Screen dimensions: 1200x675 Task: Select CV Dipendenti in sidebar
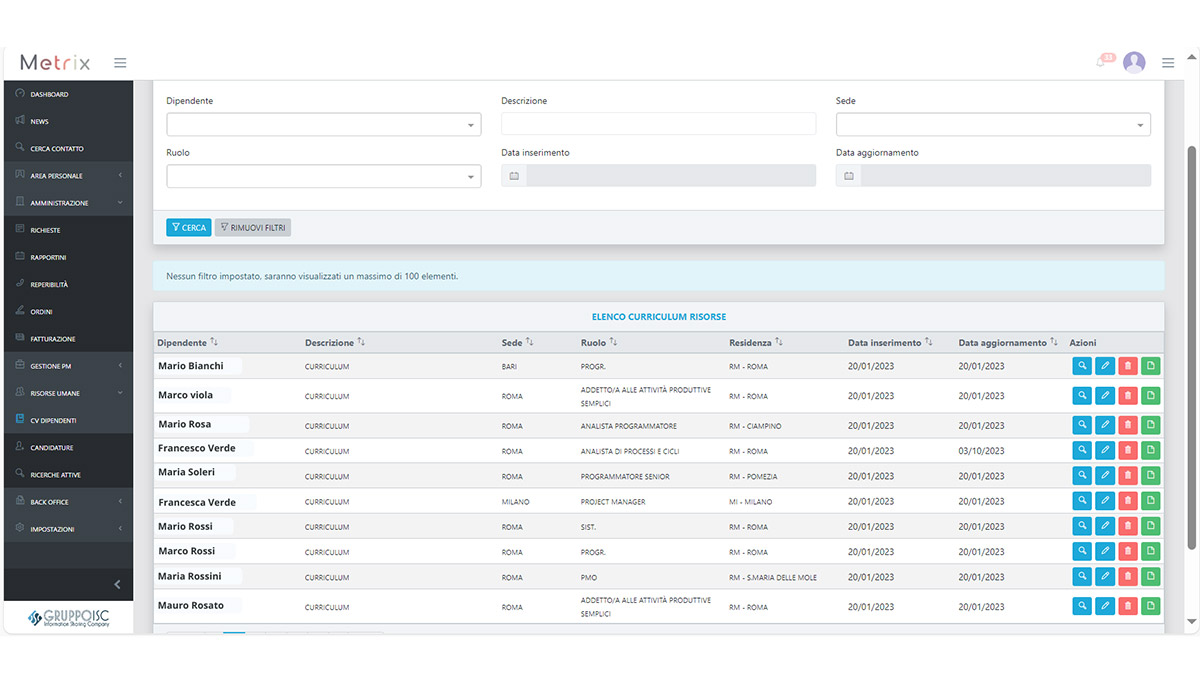coord(68,420)
